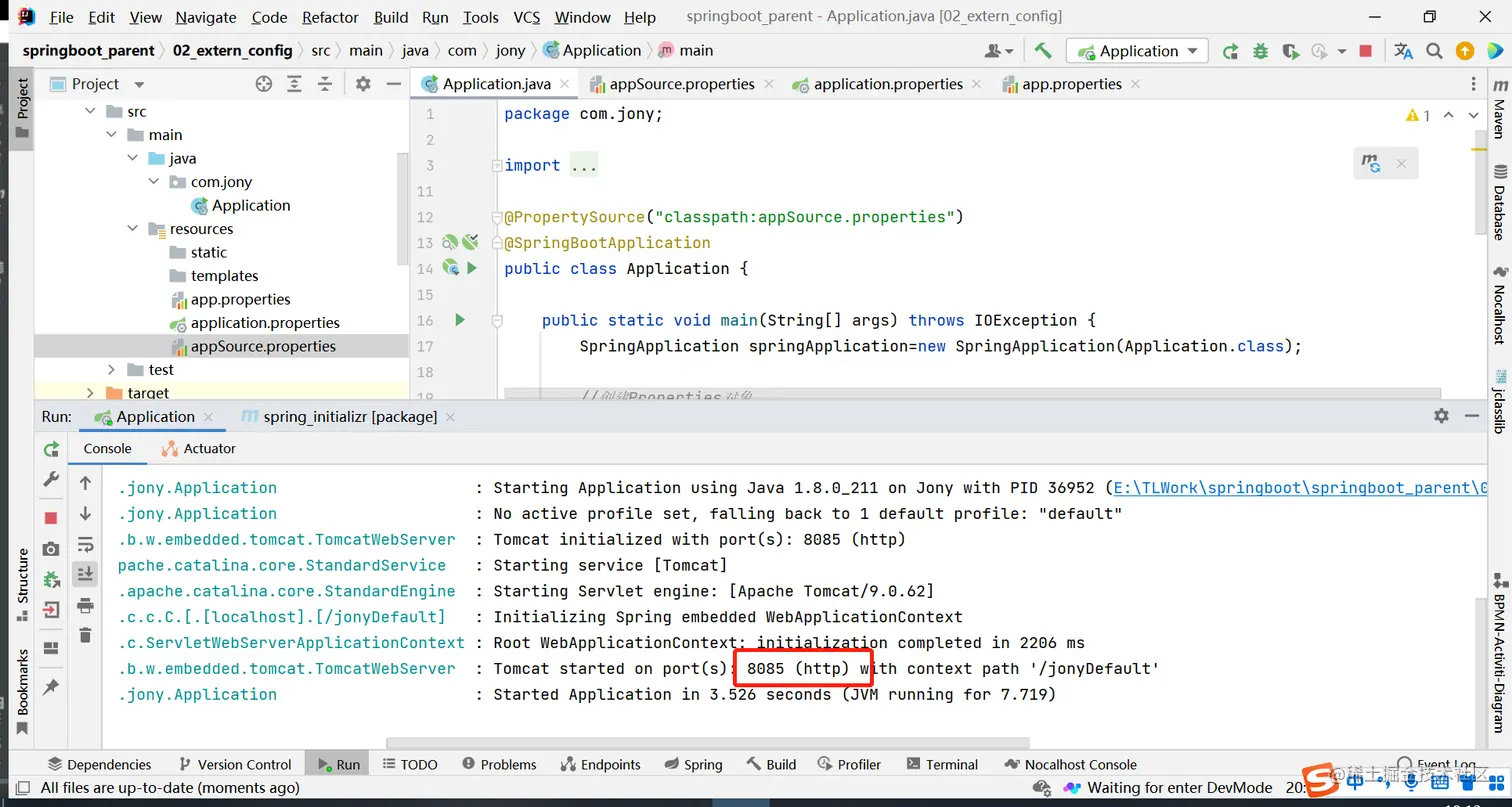1512x807 pixels.
Task: Collapse the com.jony package node
Action: click(x=154, y=182)
